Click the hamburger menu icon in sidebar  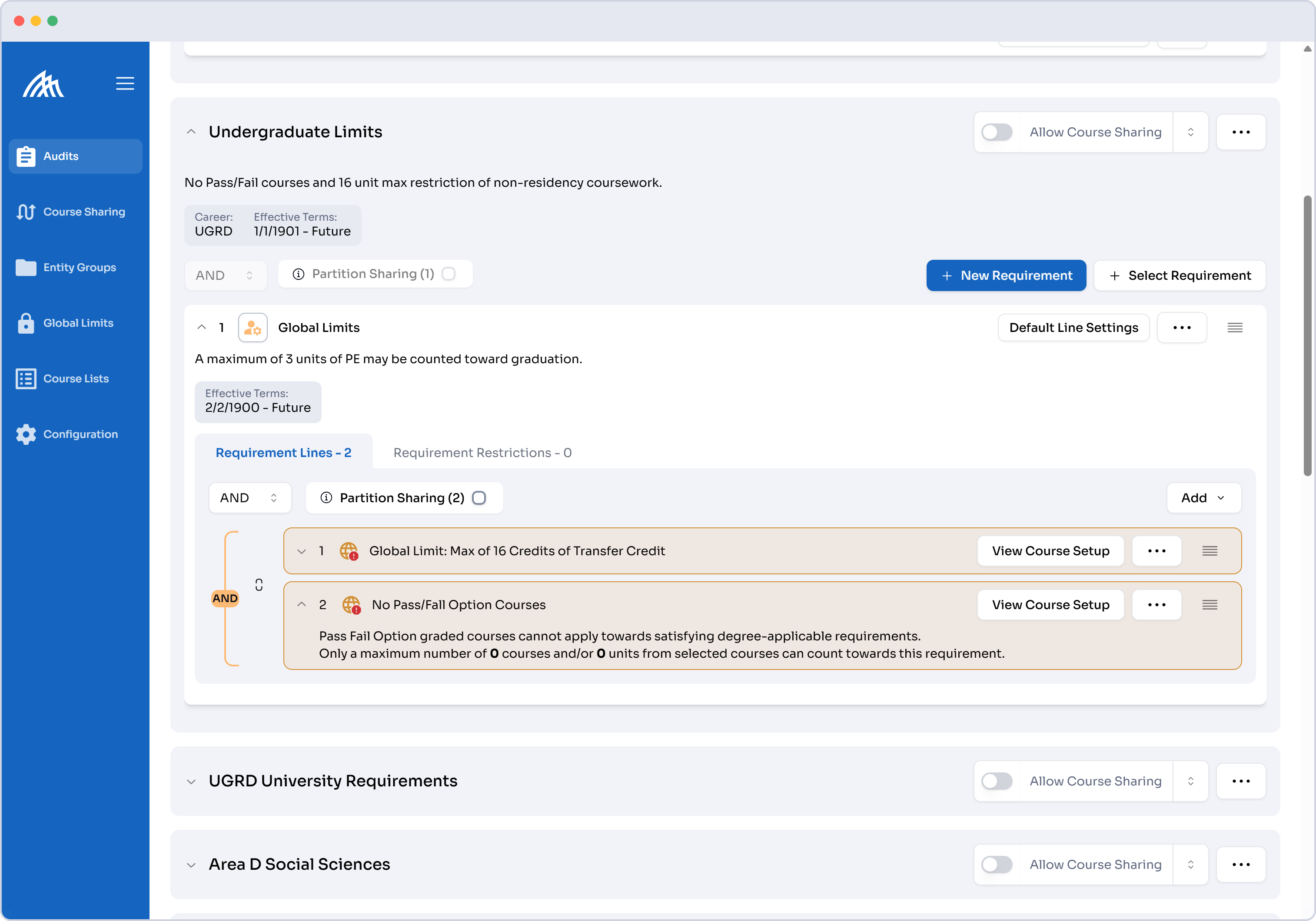pos(125,83)
